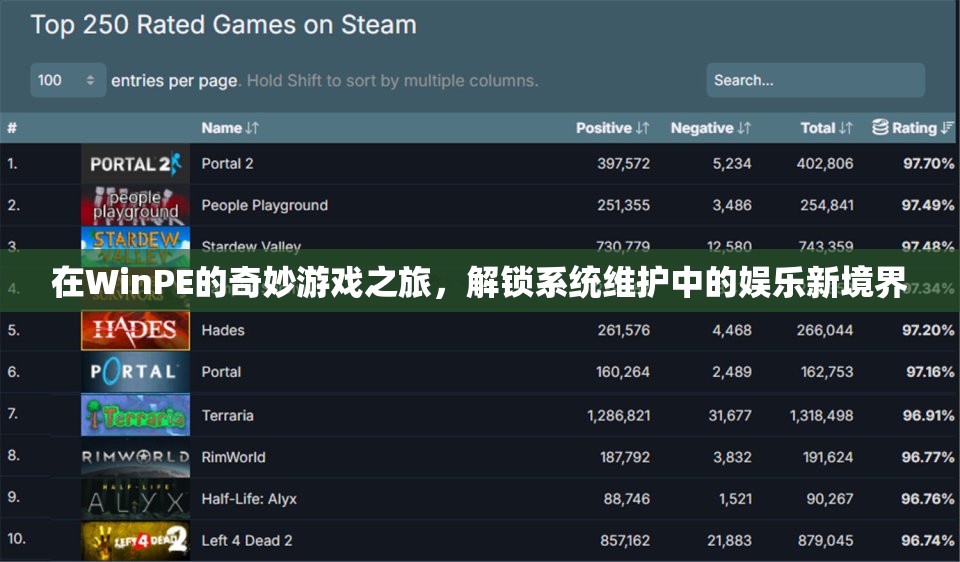Click the Left 4 Dead 2 thumbnail
Viewport: 960px width, 562px height.
point(135,541)
